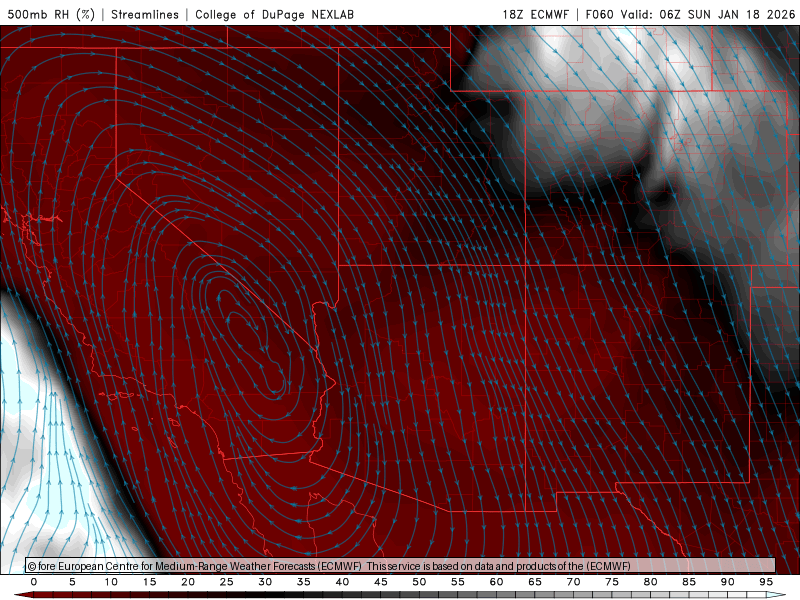Click the "18Z ECMWF" model run label
The image size is (800, 600).
click(536, 14)
